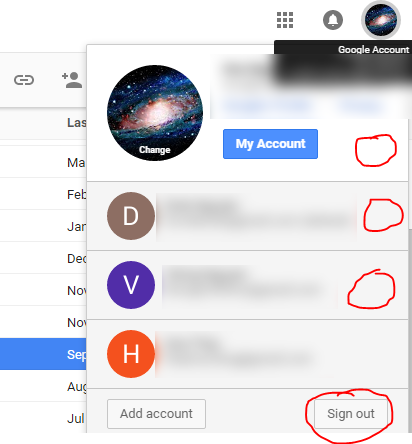Viewport: 412px width, 444px height.
Task: Change the large galaxy profile picture
Action: [x=155, y=113]
